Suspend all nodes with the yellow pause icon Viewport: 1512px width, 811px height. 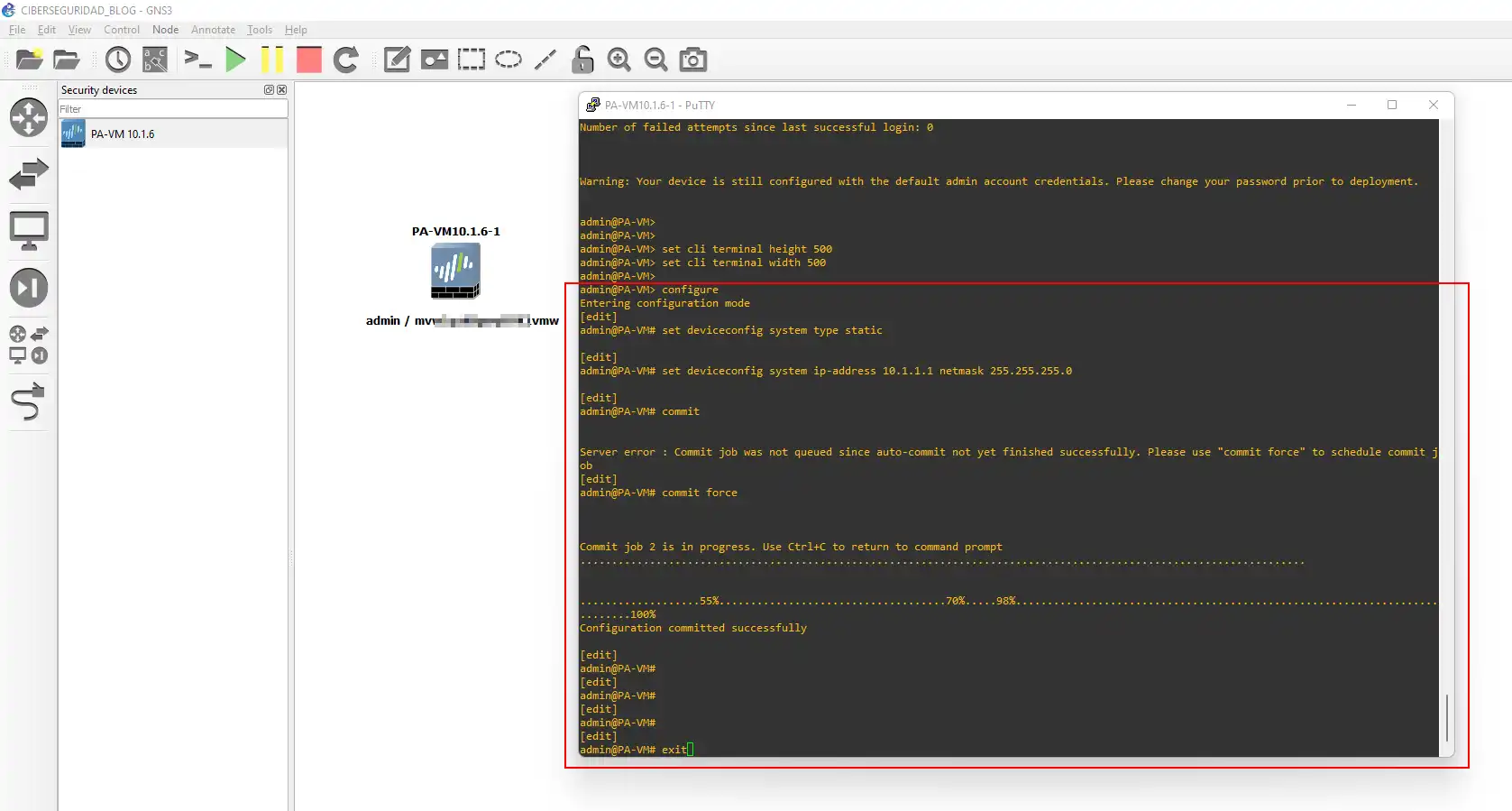click(x=271, y=60)
